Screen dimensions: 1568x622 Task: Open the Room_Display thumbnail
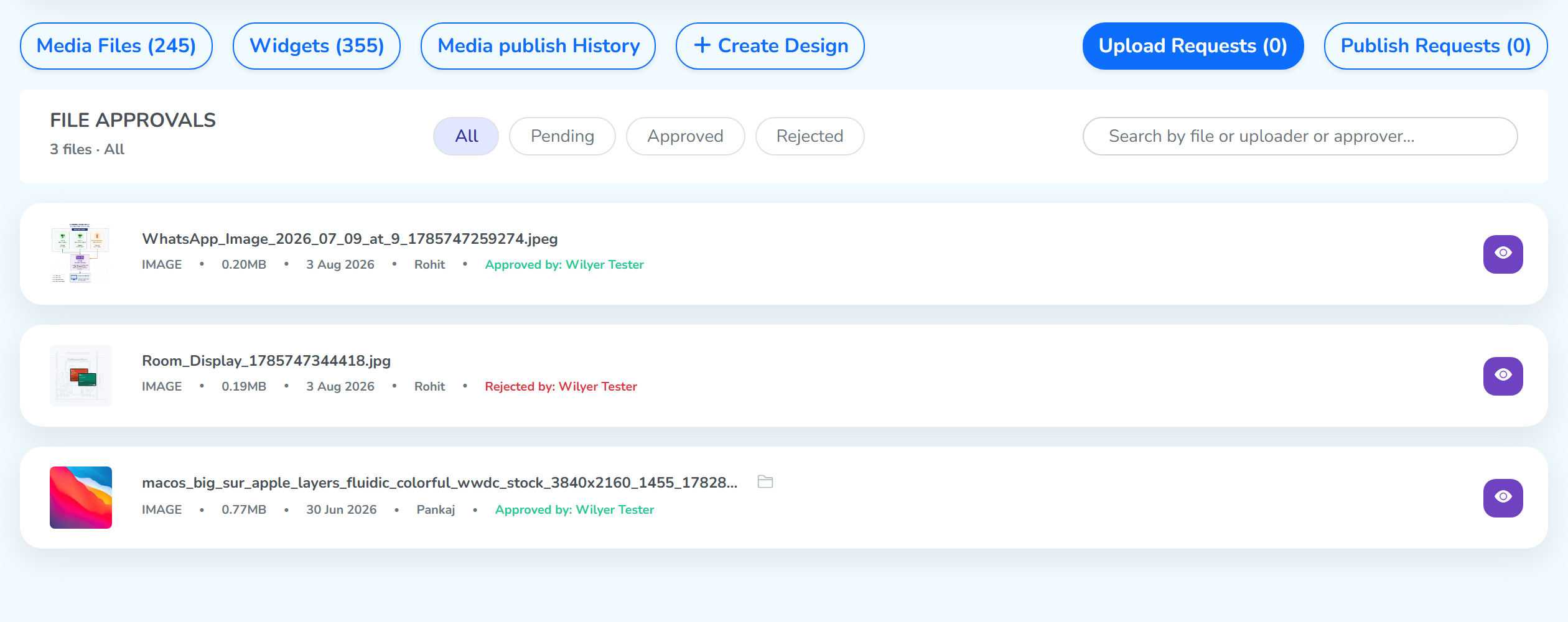tap(81, 376)
